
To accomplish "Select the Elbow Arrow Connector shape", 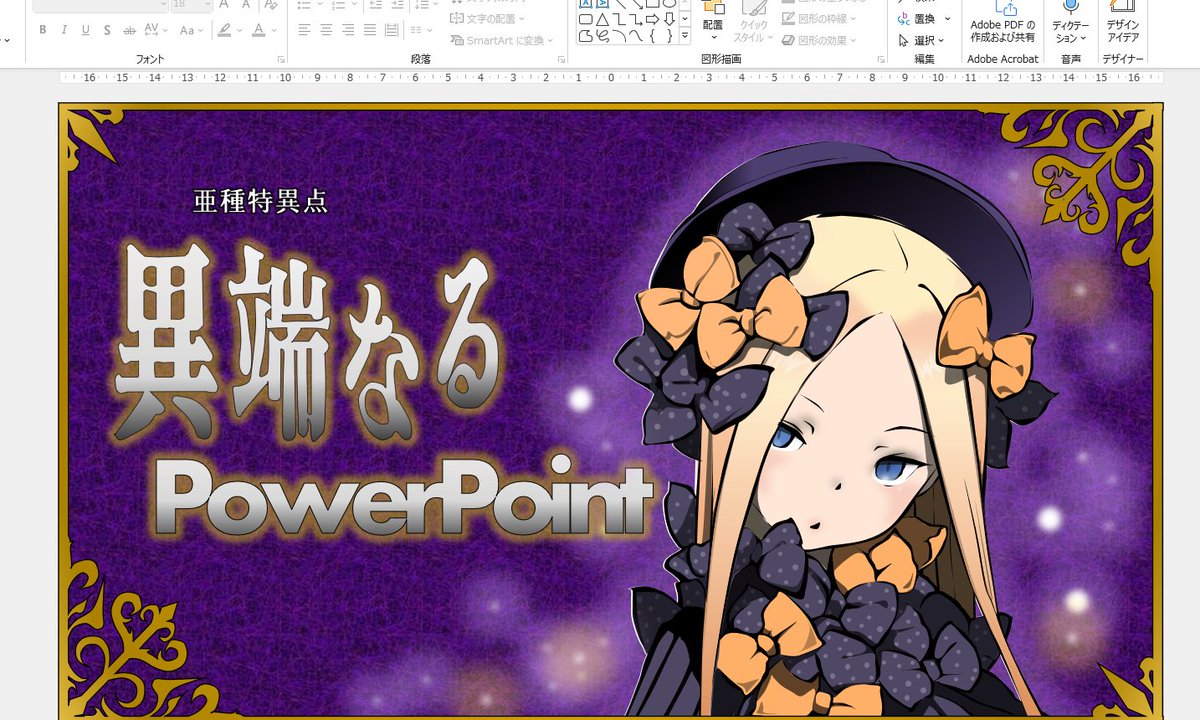I will (x=635, y=19).
